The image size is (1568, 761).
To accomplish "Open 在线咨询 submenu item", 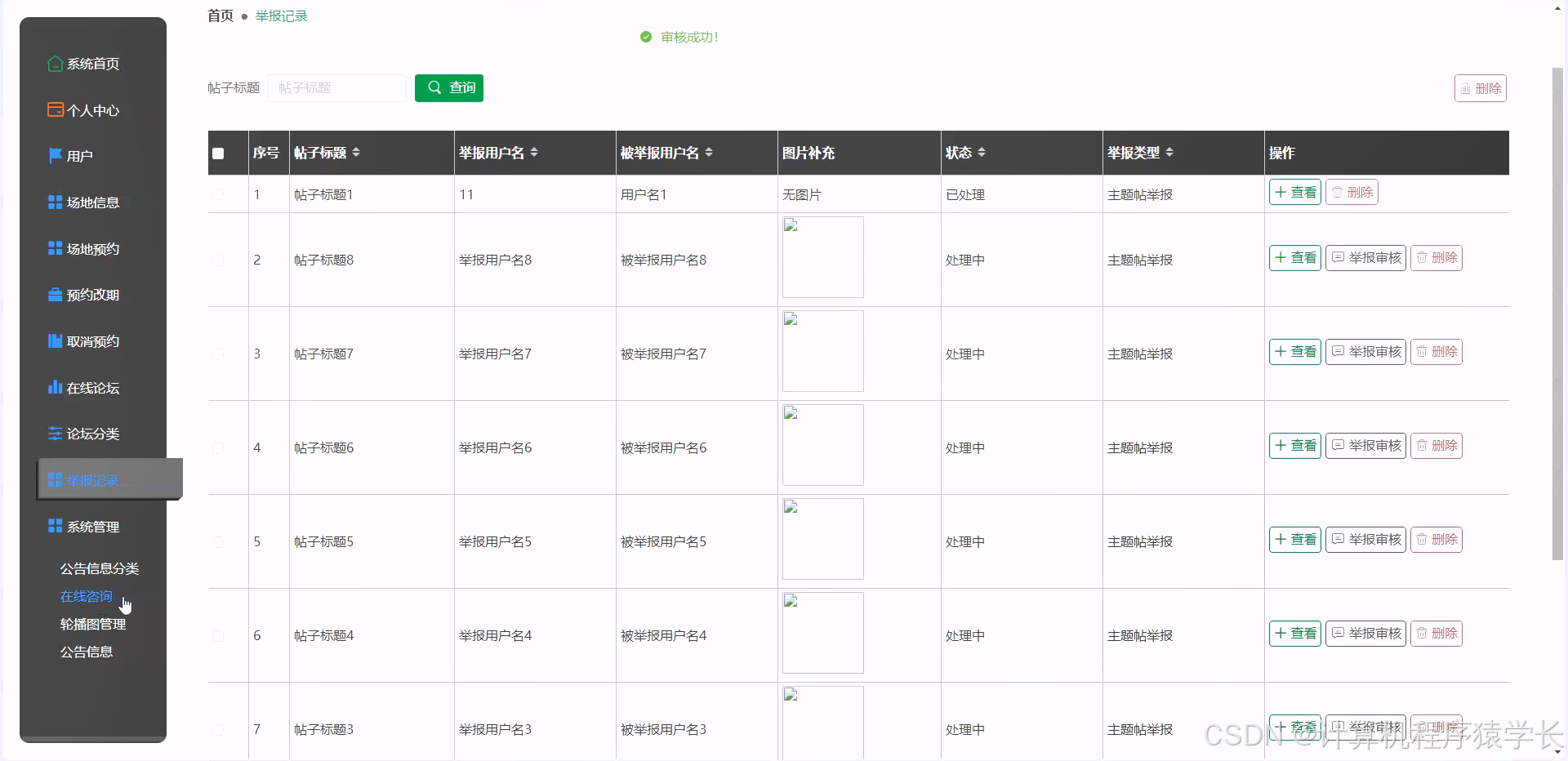I will point(87,596).
